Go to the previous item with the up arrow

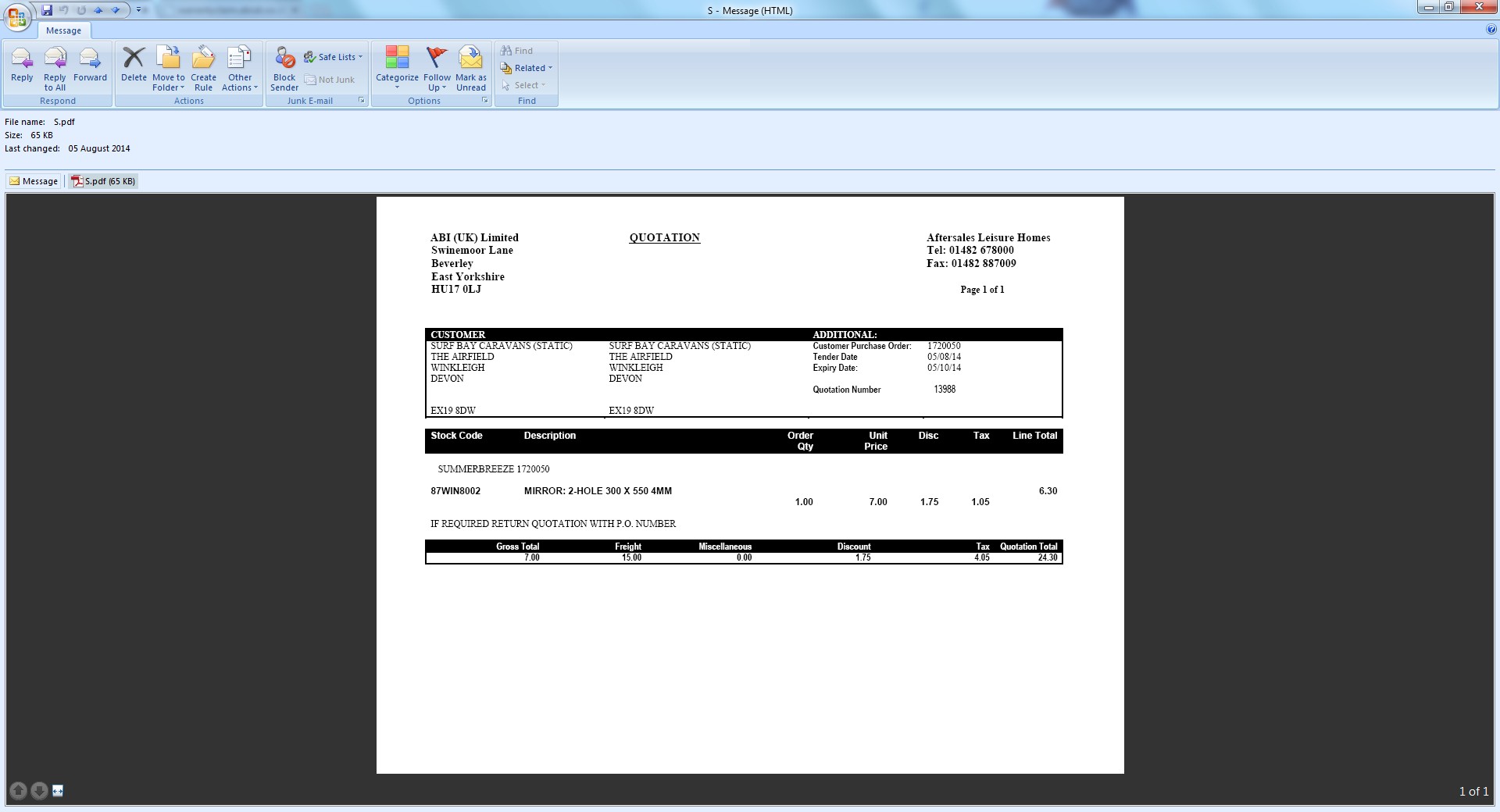[x=98, y=10]
